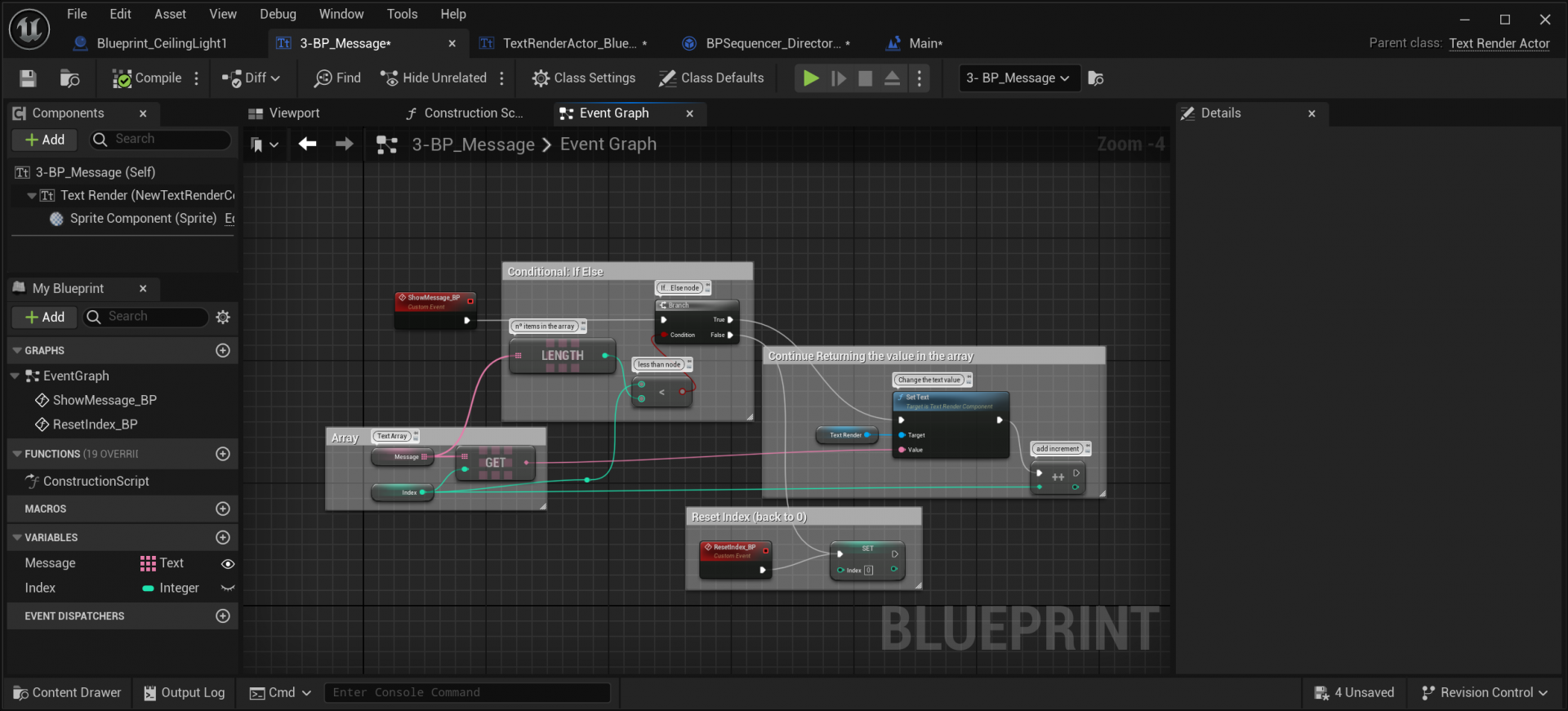
Task: Click the Browse to asset icon
Action: coord(70,78)
